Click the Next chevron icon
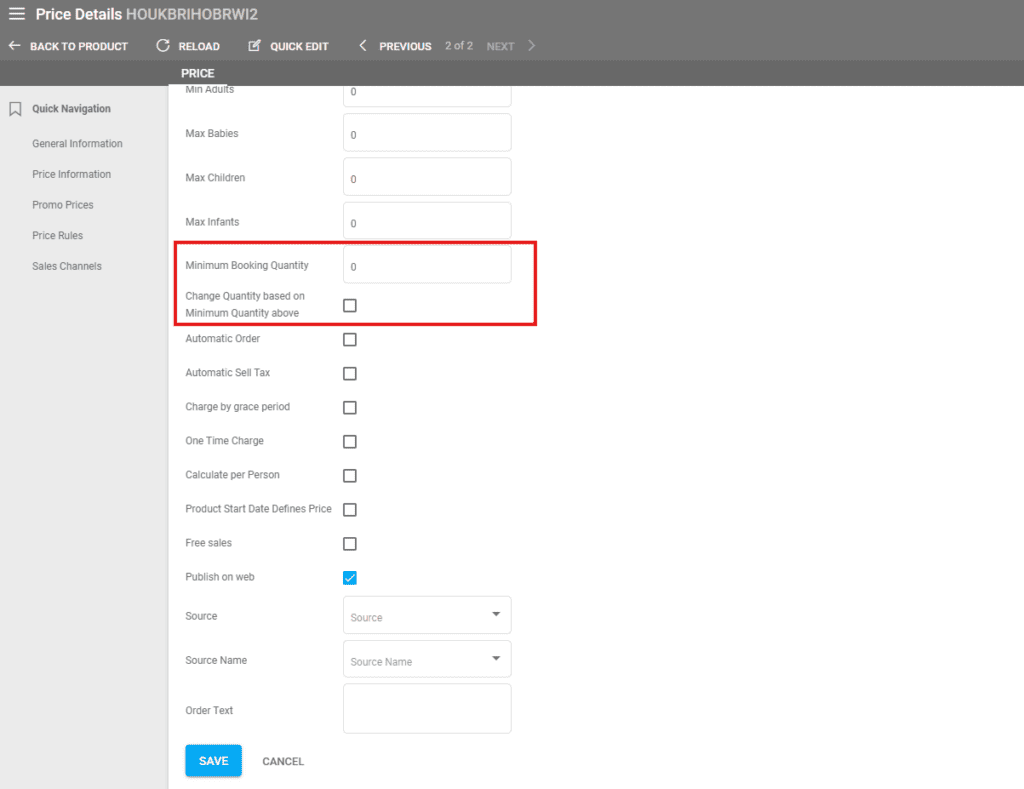Image resolution: width=1024 pixels, height=789 pixels. 532,46
